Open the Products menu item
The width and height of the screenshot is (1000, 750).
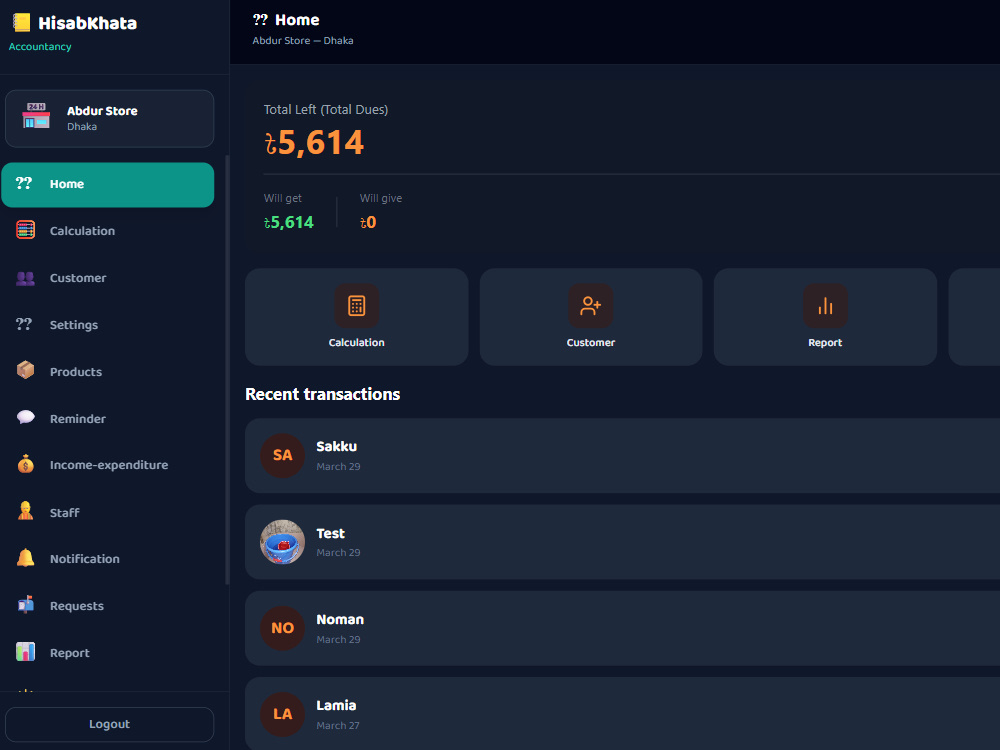point(108,372)
